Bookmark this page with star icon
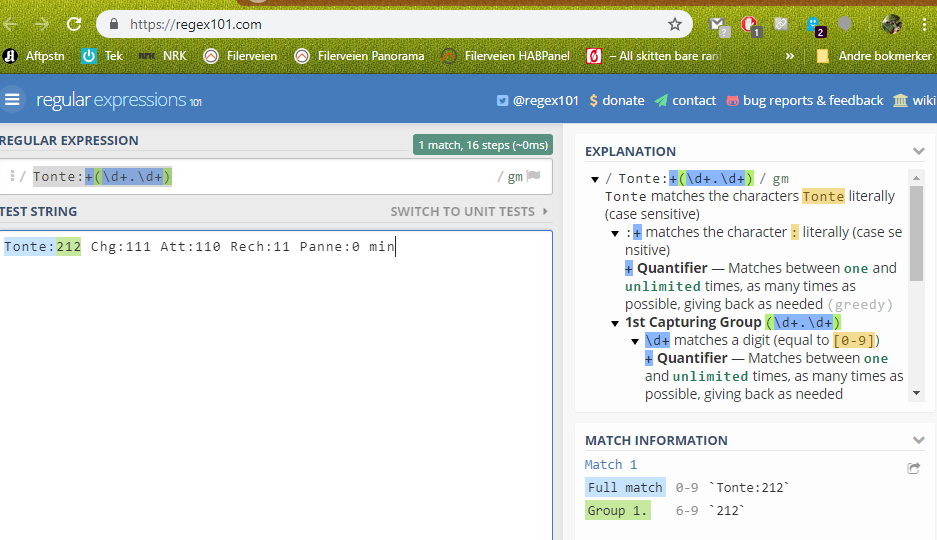This screenshot has height=540, width=937. click(x=675, y=24)
